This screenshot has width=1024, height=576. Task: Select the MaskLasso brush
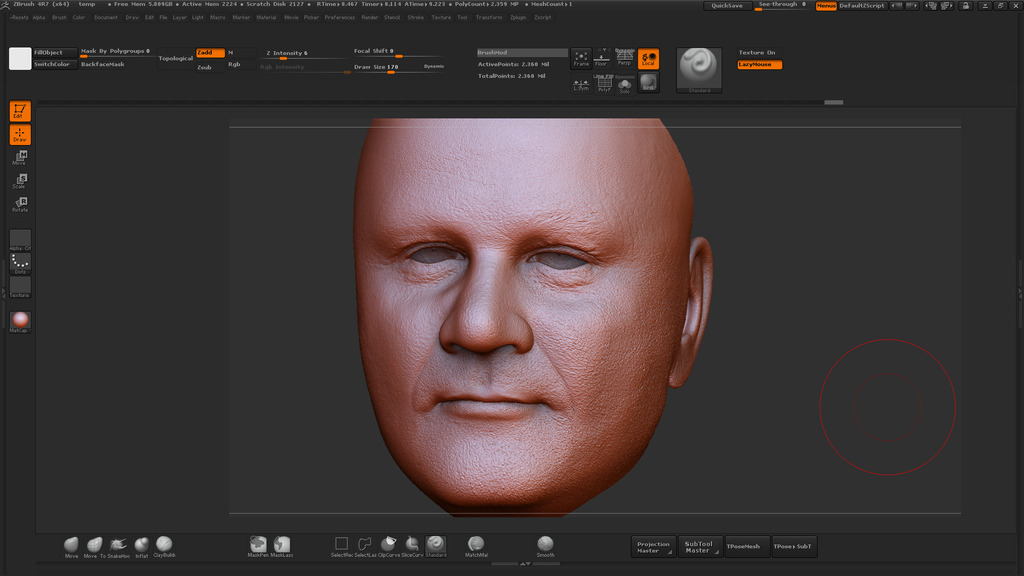click(x=282, y=547)
